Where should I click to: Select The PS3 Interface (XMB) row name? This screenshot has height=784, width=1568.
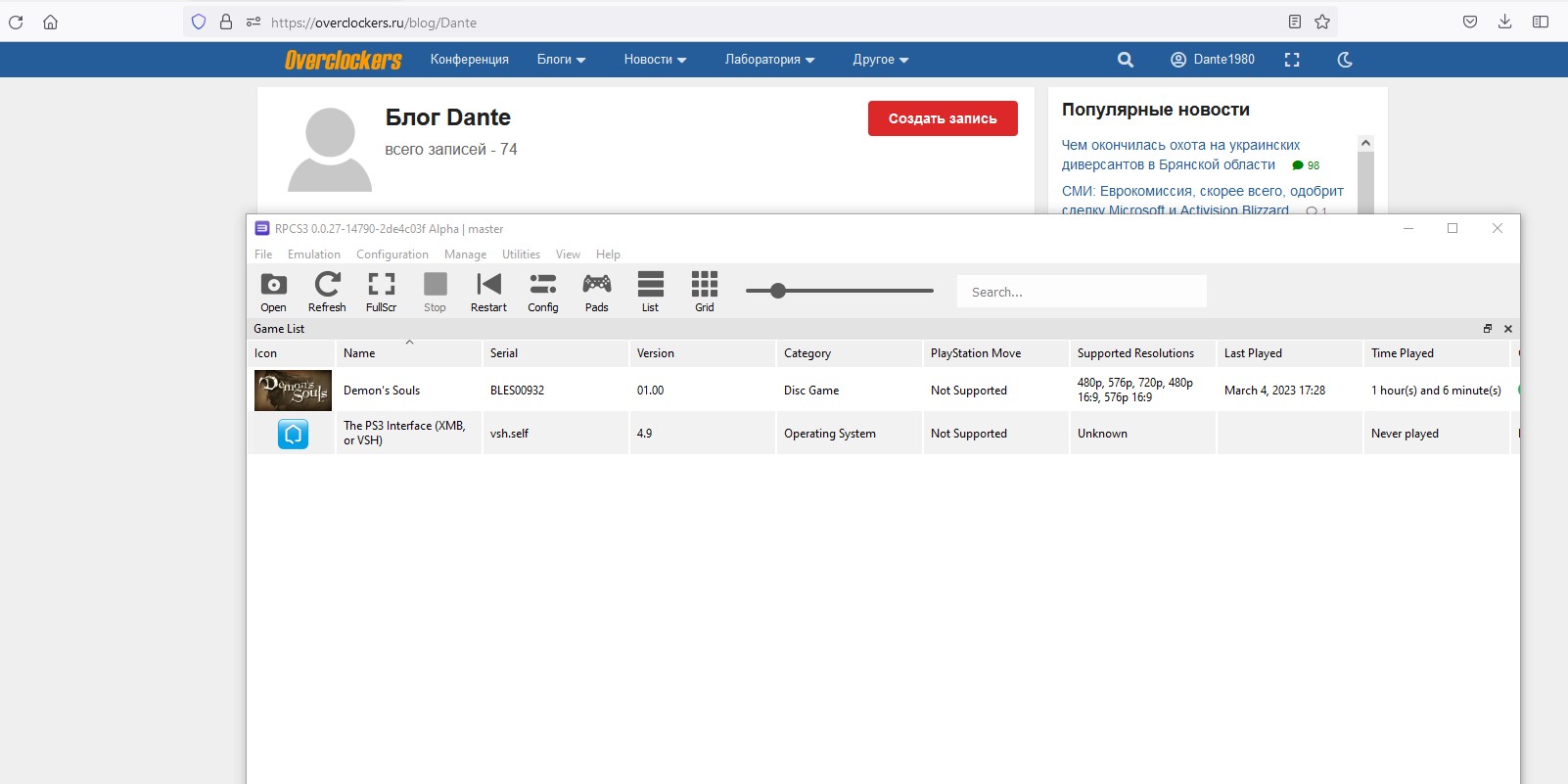coord(404,433)
